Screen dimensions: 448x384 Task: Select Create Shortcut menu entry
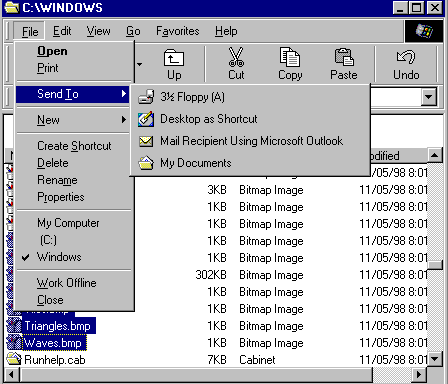(74, 146)
